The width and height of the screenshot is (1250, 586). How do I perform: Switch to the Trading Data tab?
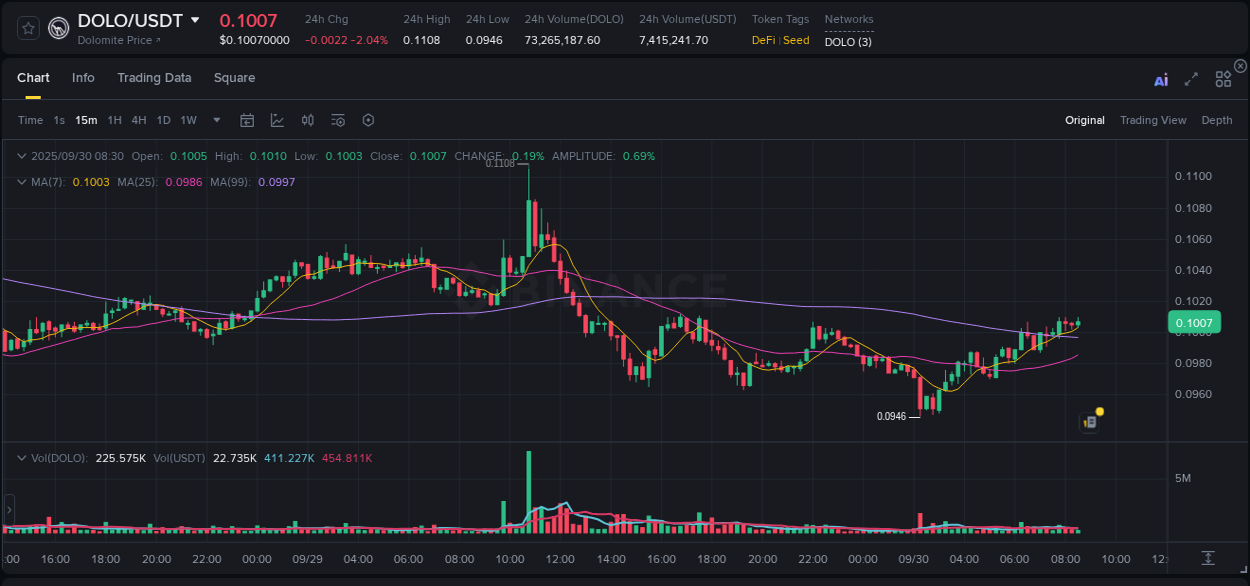point(154,78)
